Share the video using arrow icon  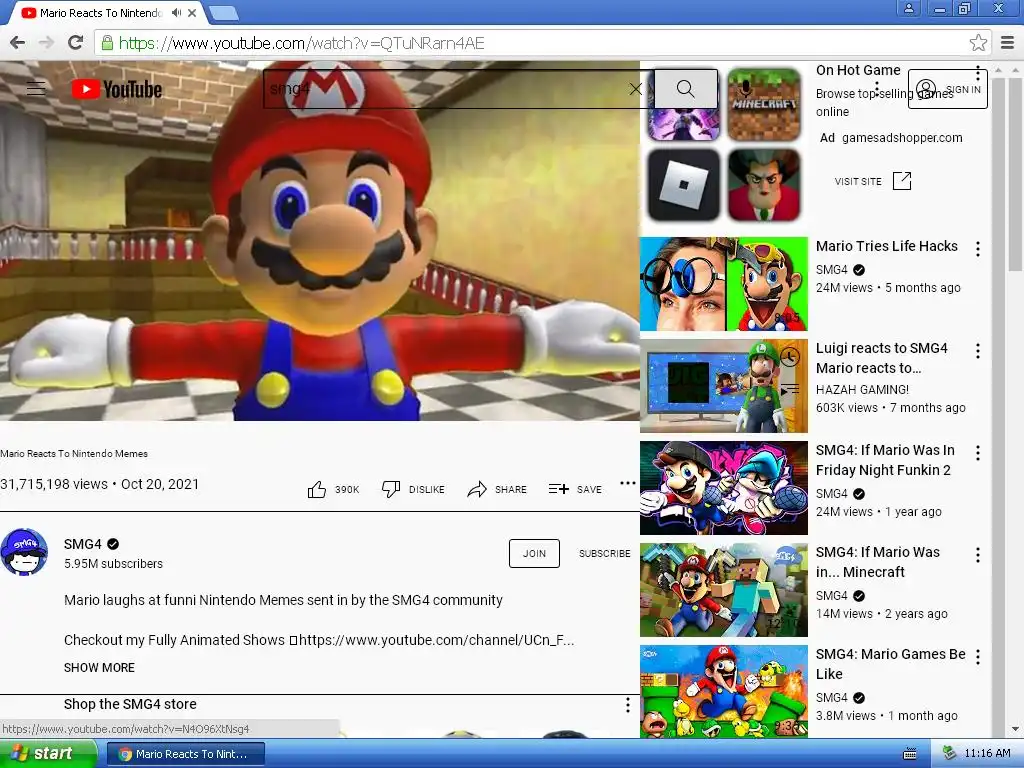(477, 489)
